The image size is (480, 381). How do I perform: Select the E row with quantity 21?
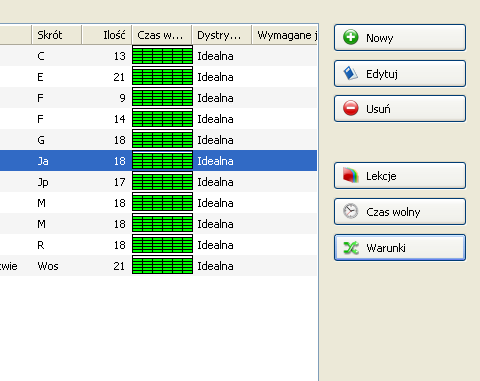[x=158, y=77]
